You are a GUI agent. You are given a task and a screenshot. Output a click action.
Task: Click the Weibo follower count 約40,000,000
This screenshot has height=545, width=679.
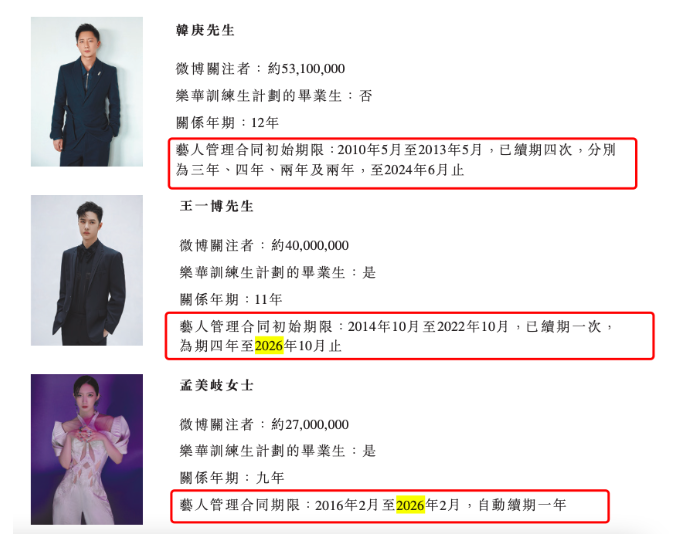(x=310, y=245)
